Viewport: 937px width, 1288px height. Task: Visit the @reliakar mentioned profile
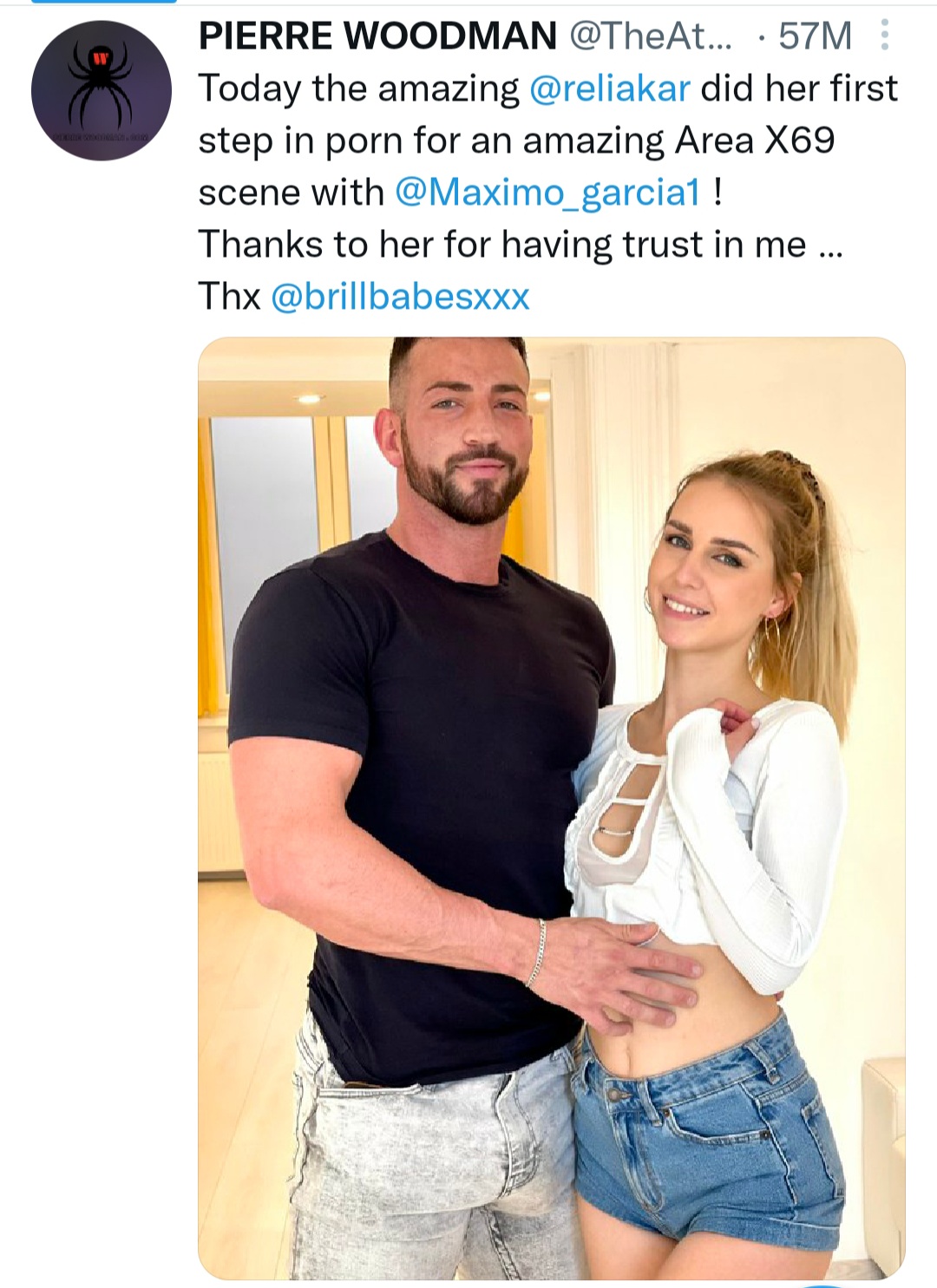tap(609, 88)
